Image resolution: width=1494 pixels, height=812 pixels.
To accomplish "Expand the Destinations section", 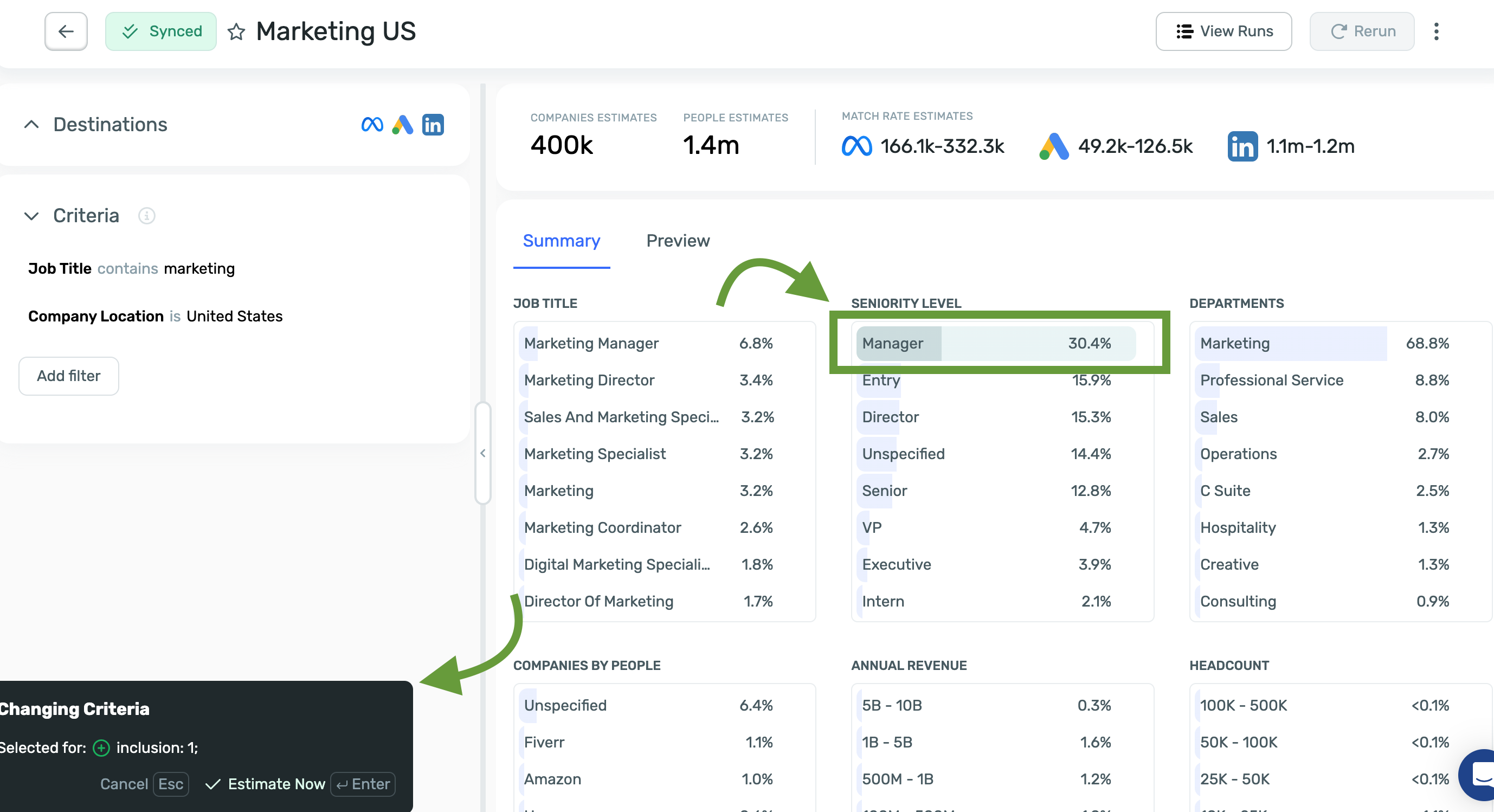I will pos(31,125).
